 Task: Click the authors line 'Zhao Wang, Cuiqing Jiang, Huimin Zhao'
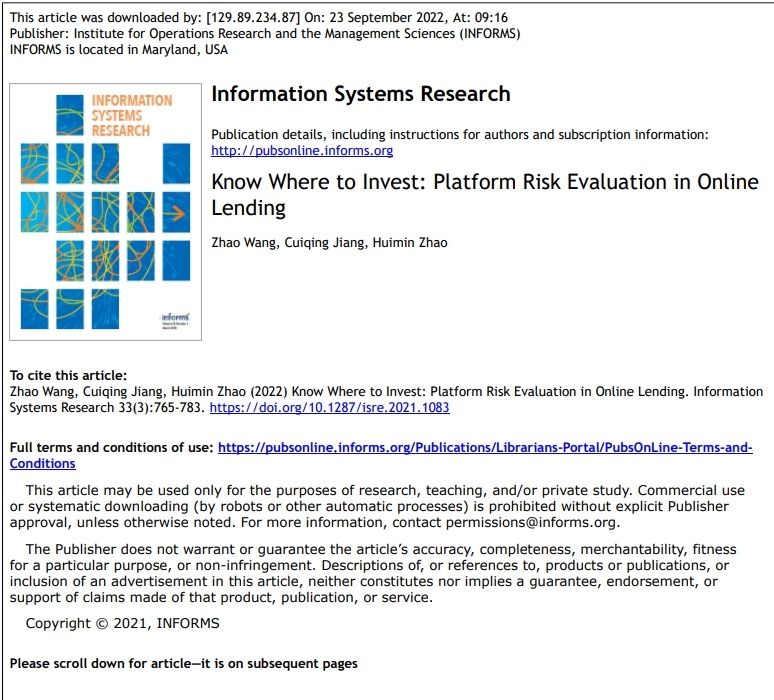[x=329, y=243]
